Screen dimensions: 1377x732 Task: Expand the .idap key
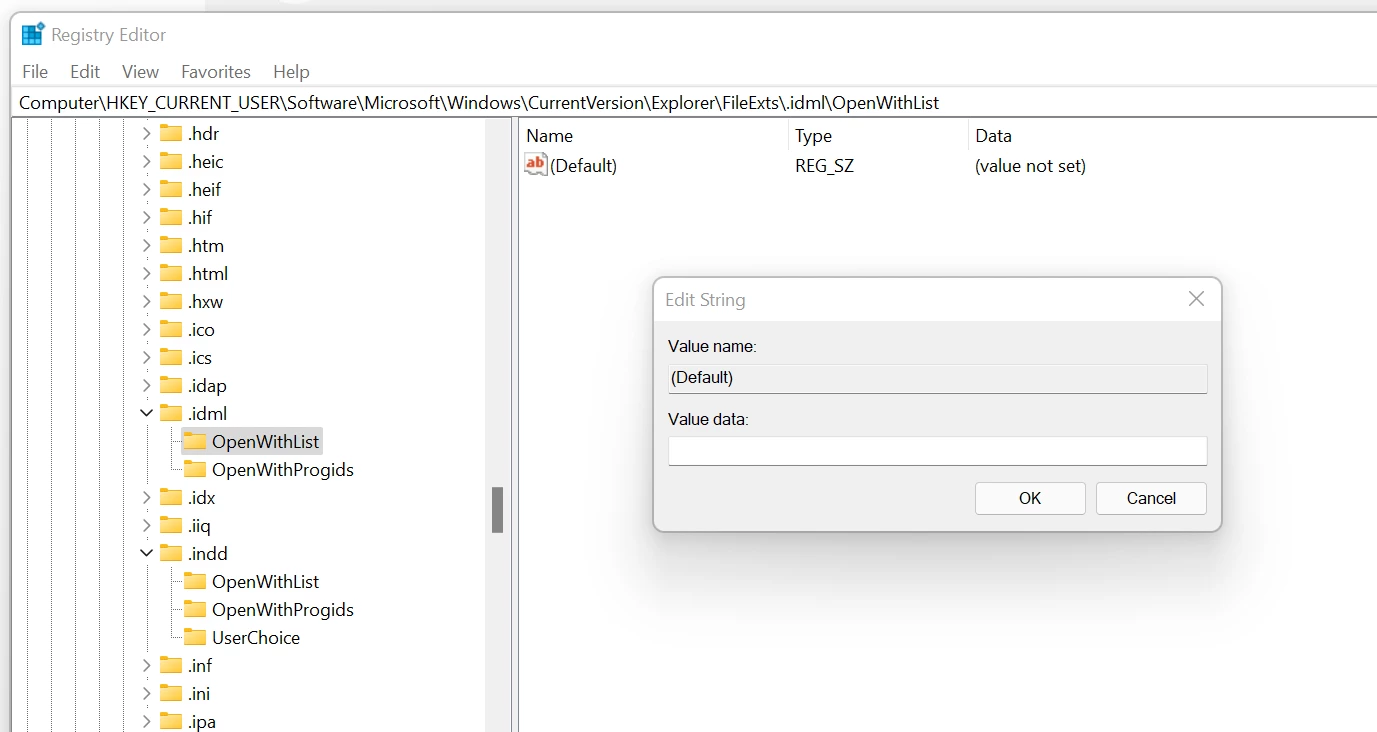[x=147, y=386]
